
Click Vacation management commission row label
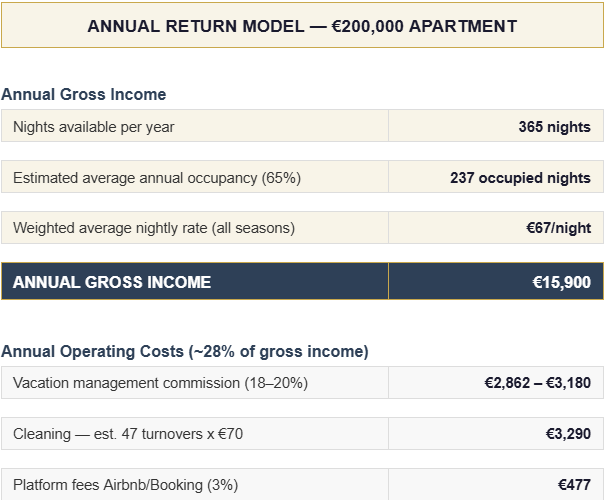pyautogui.click(x=160, y=383)
